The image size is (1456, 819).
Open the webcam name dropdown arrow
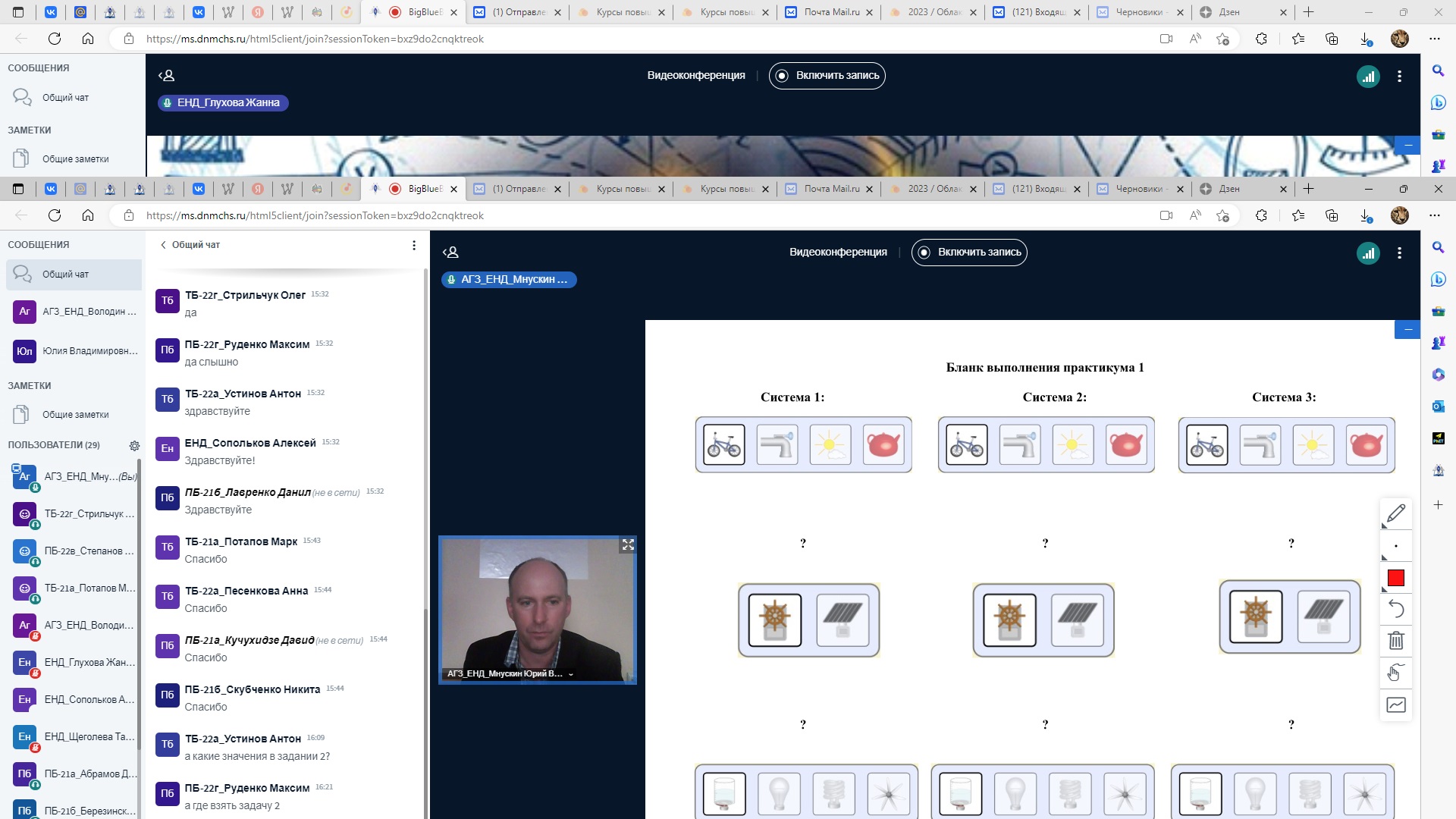[x=571, y=674]
